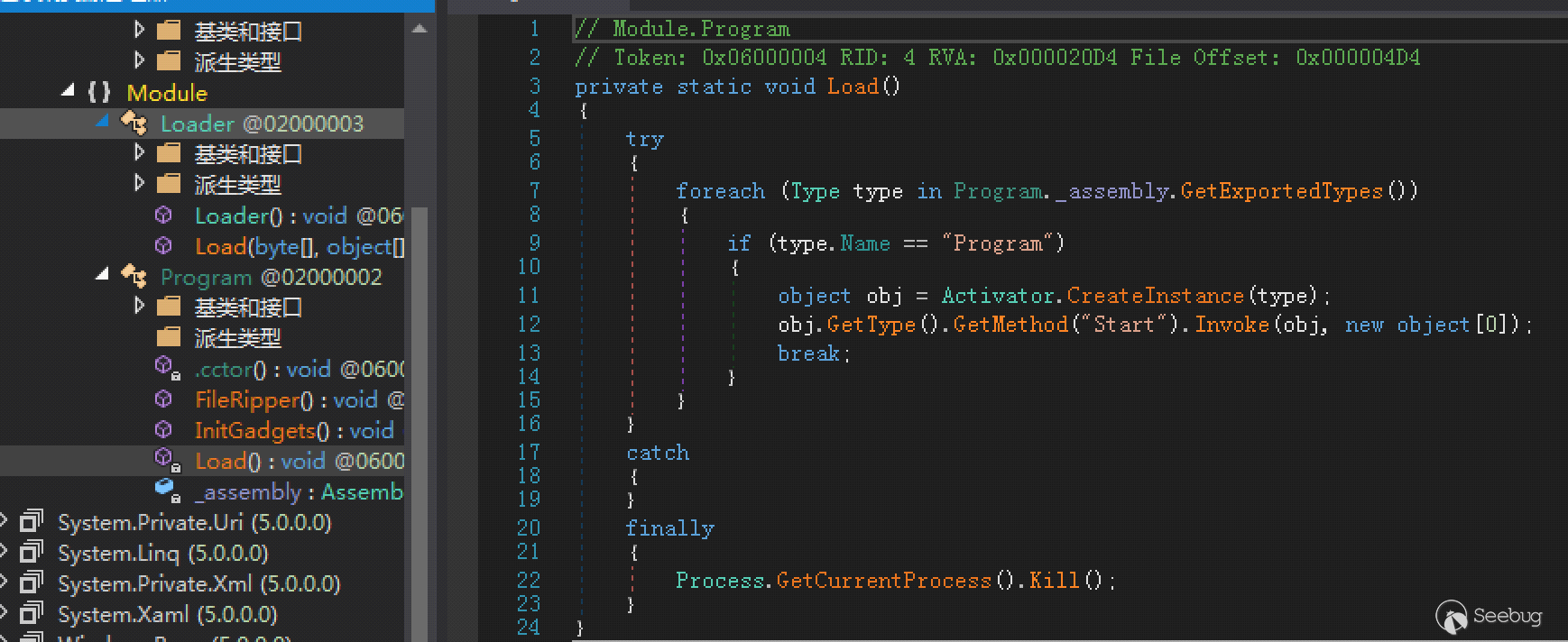Viewport: 1568px width, 642px height.
Task: Follow CreateInstance method reference in code
Action: (1155, 296)
